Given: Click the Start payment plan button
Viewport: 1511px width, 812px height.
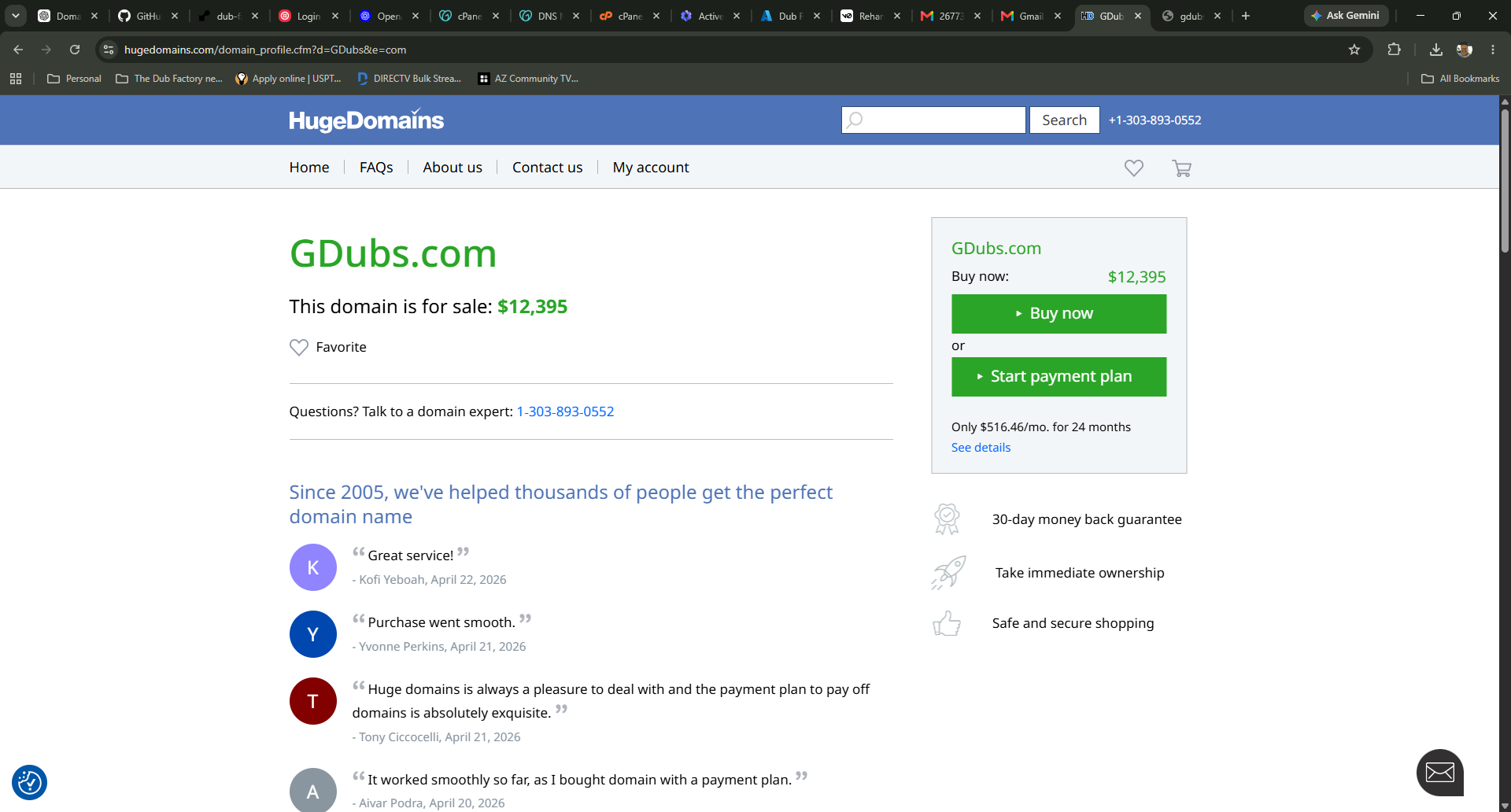Looking at the screenshot, I should [x=1058, y=377].
